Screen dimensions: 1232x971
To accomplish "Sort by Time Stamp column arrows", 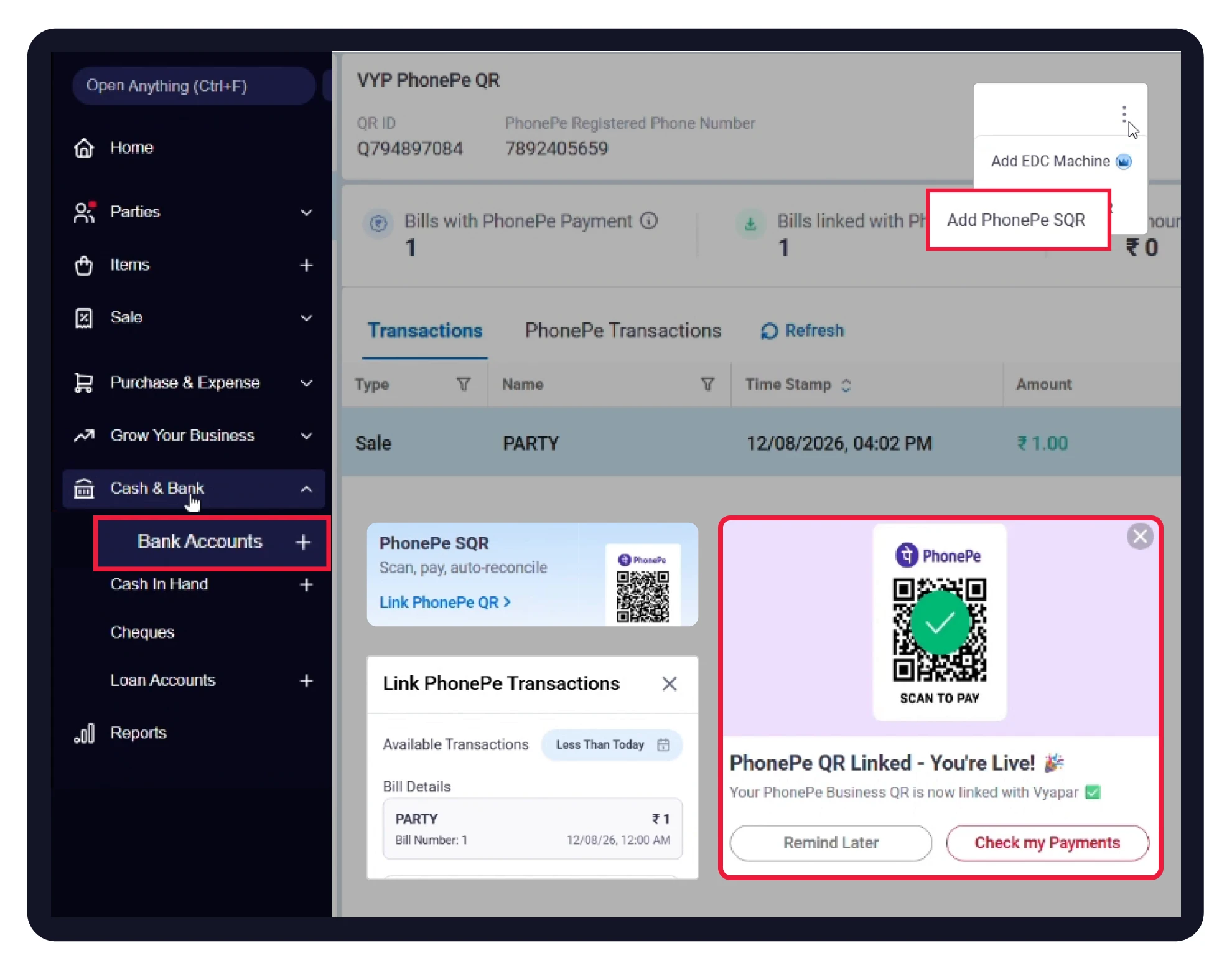I will 846,385.
